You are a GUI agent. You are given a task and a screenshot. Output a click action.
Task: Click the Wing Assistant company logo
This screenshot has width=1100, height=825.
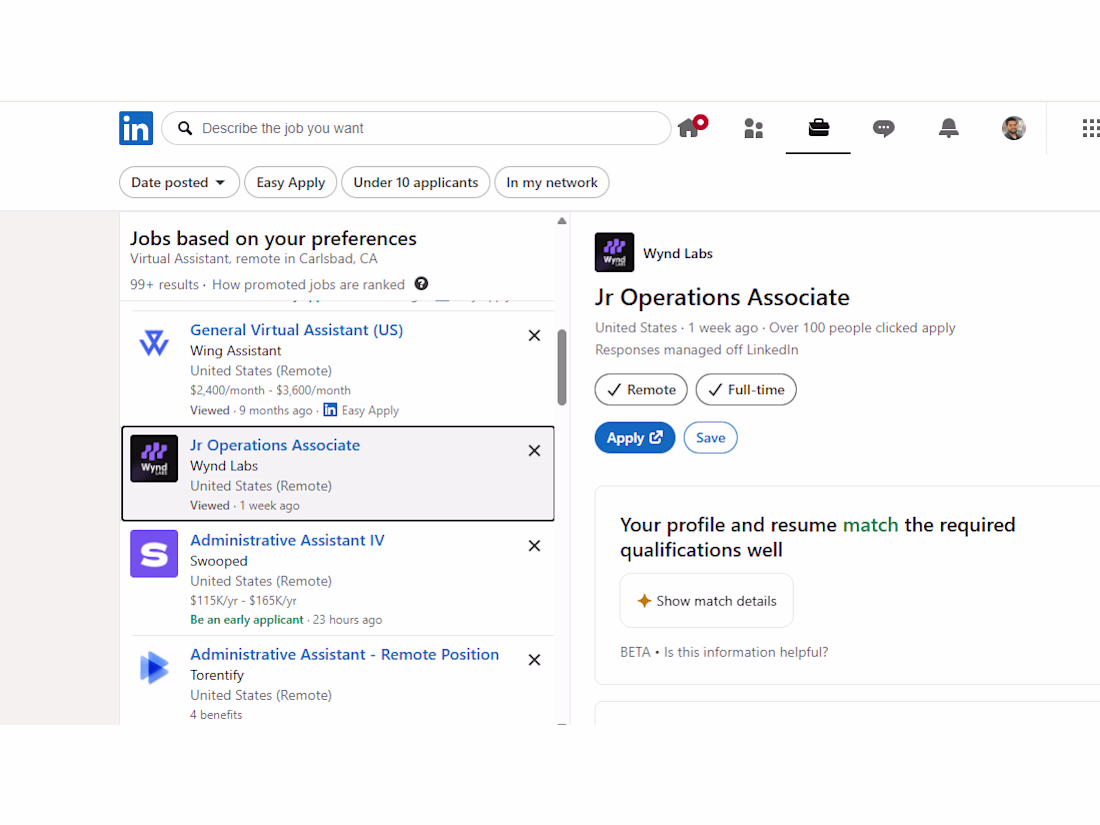pyautogui.click(x=154, y=343)
